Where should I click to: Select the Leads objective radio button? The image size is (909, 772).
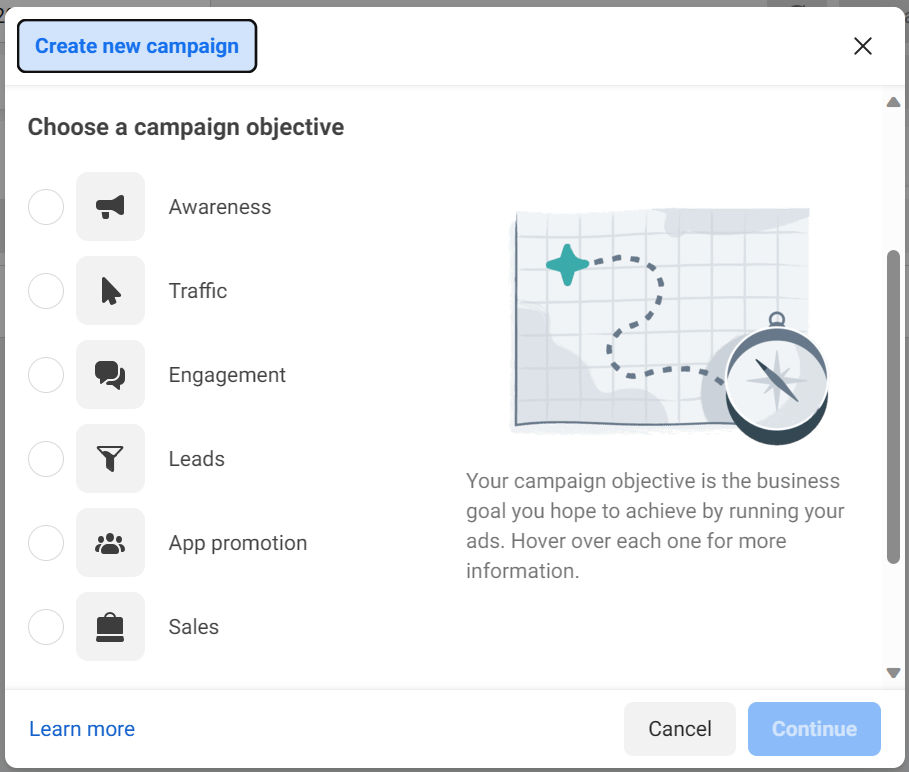pyautogui.click(x=46, y=459)
